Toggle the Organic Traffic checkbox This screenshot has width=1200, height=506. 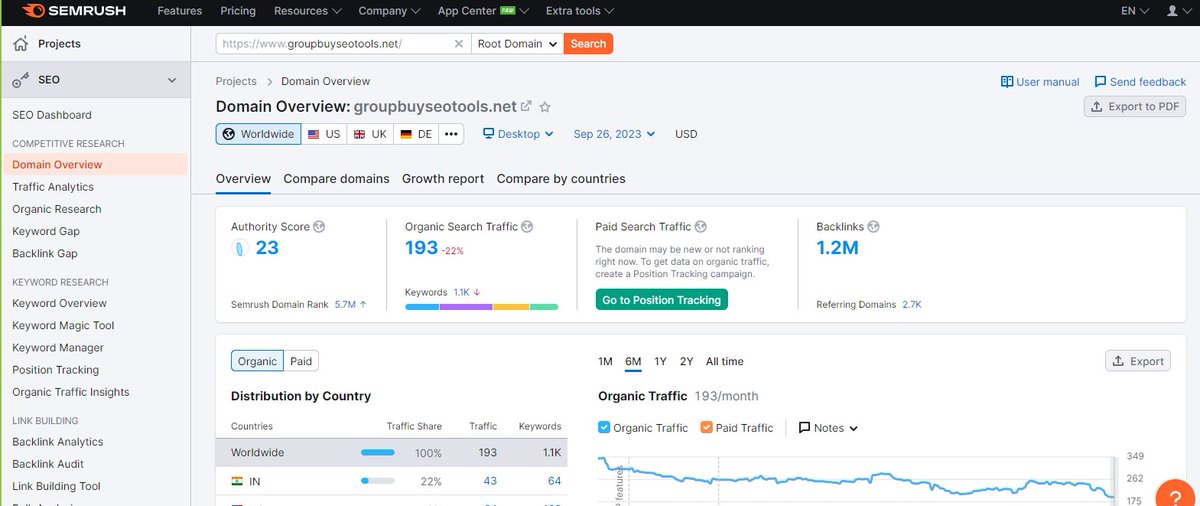tap(604, 427)
